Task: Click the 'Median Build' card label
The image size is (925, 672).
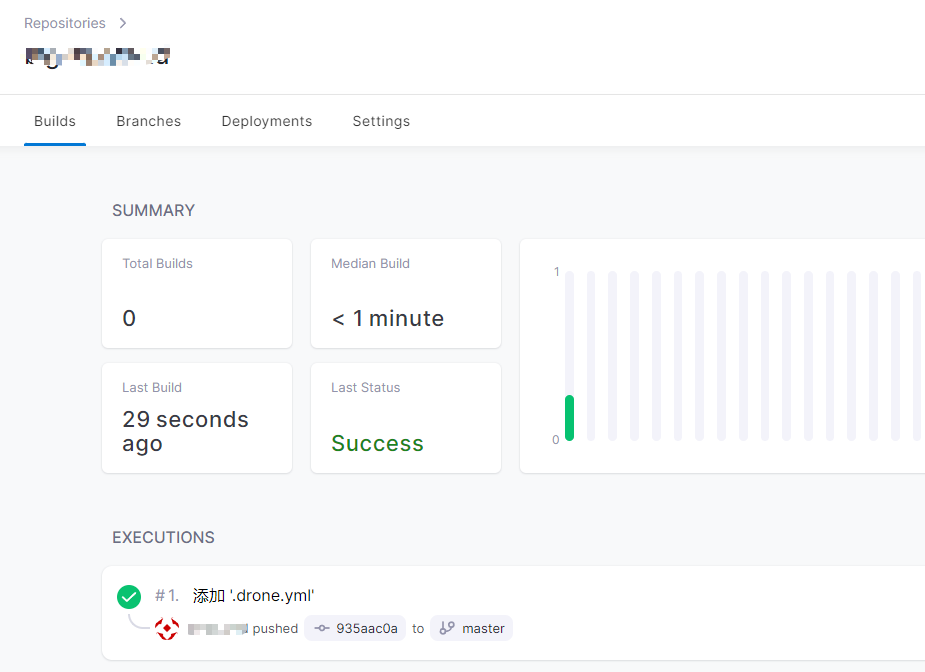Action: pyautogui.click(x=370, y=264)
